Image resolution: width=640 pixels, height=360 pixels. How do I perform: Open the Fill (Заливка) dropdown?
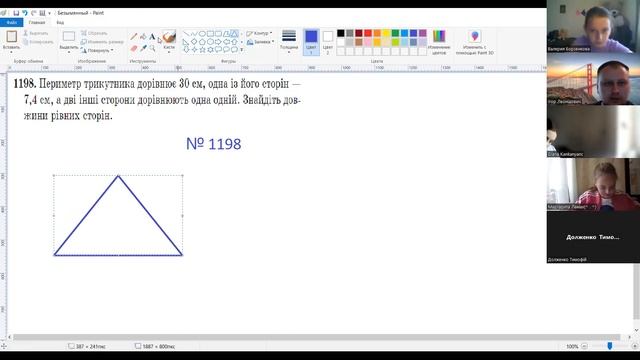[260, 42]
